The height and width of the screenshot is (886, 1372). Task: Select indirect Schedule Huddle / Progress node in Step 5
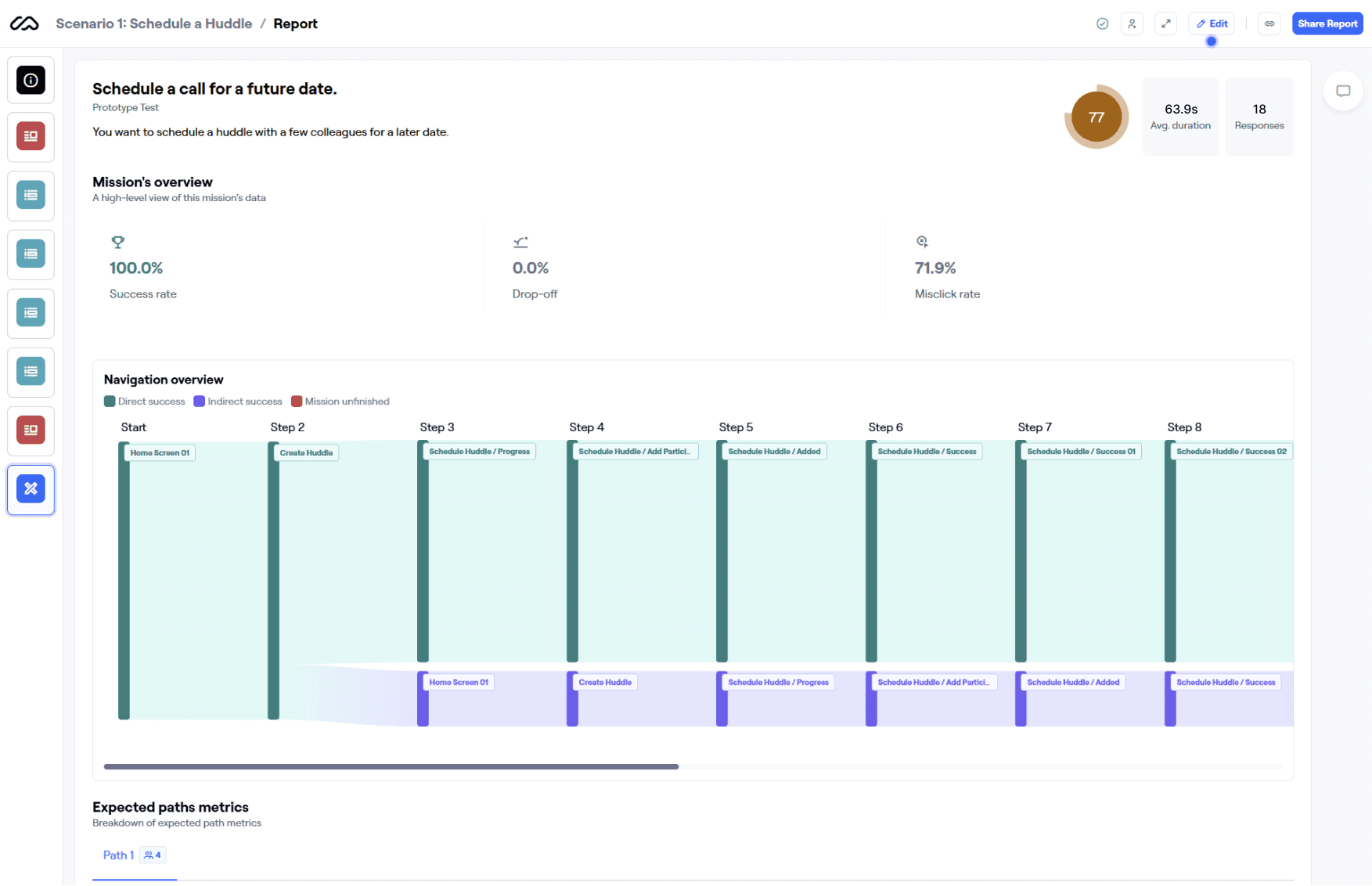tap(778, 683)
